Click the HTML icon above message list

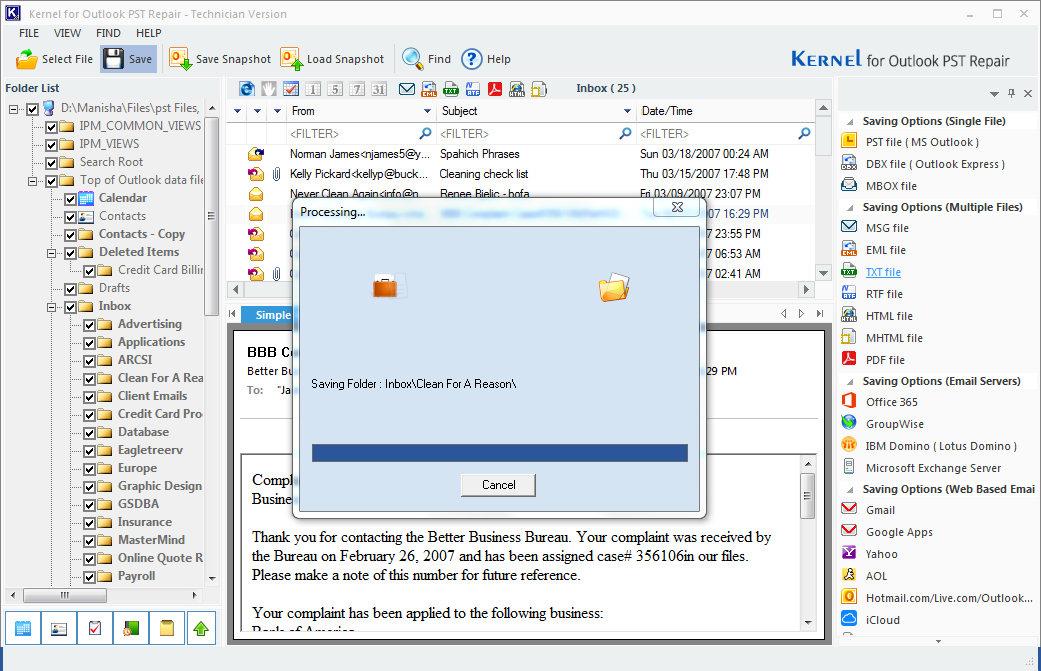pos(517,89)
